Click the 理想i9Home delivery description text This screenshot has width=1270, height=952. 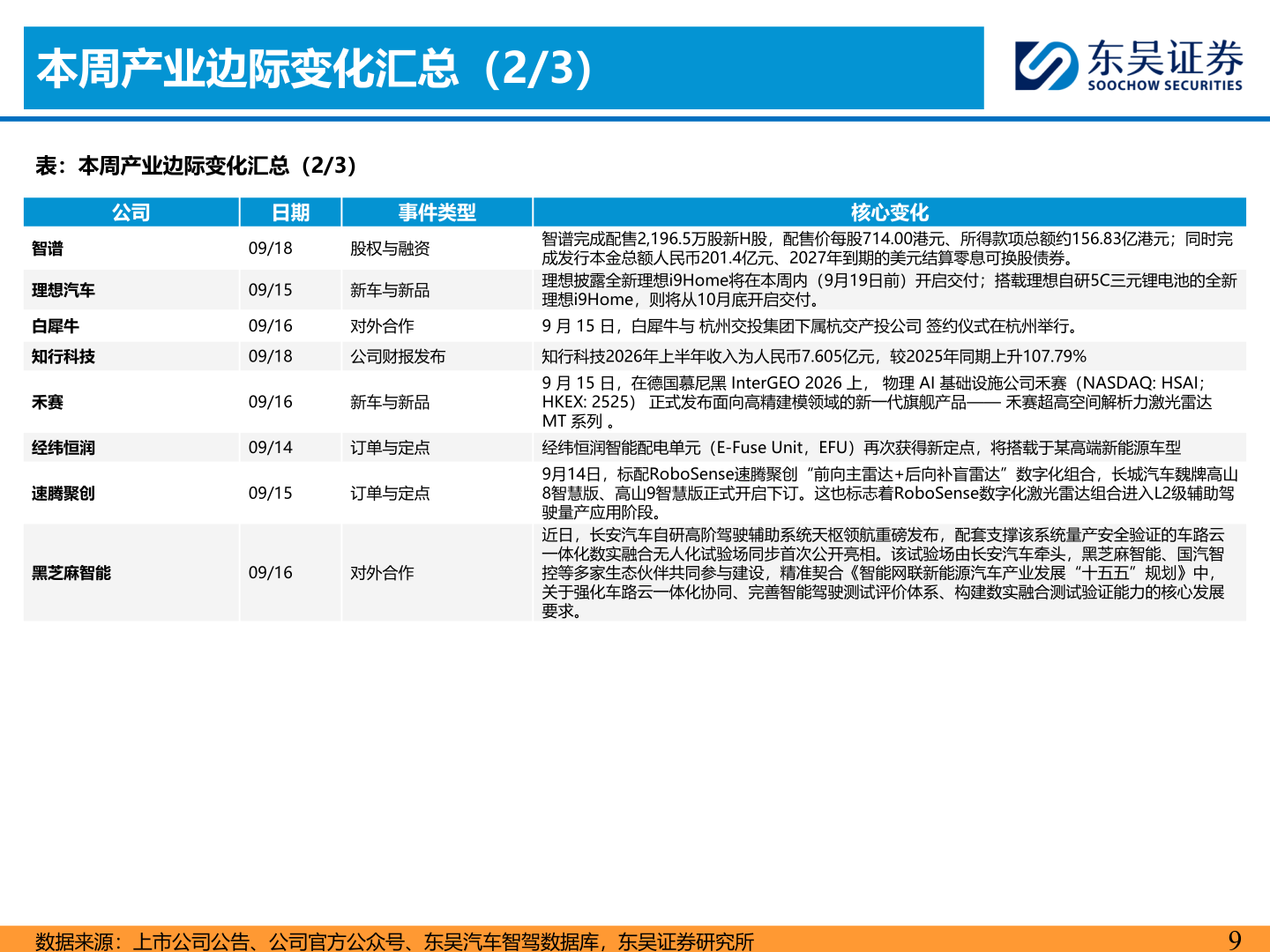click(x=889, y=290)
